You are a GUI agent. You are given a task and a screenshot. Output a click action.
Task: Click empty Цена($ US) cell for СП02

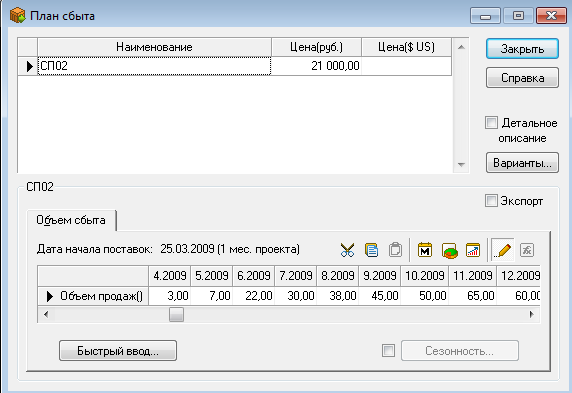[406, 66]
